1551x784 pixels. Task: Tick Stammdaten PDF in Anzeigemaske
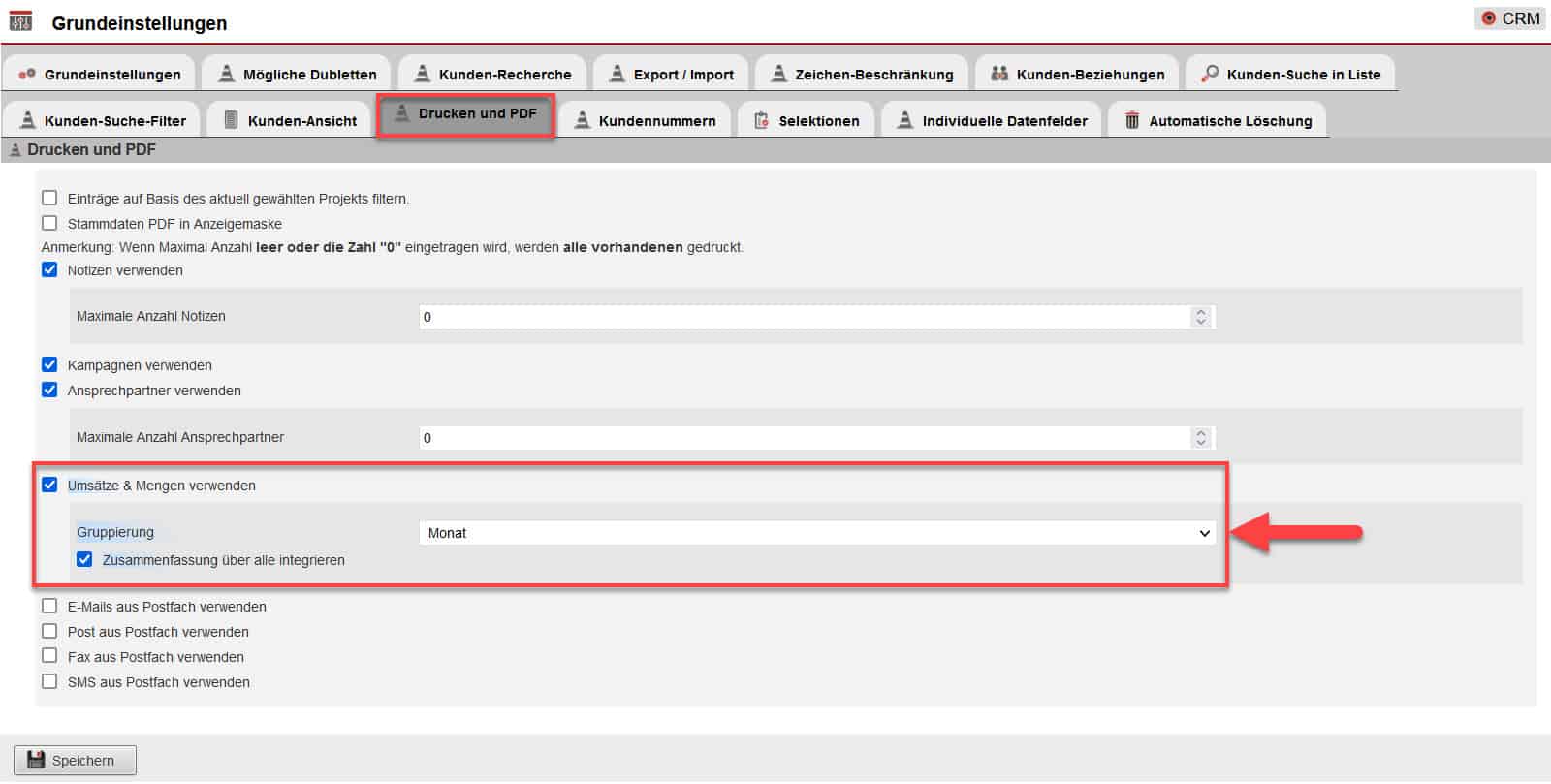49,223
